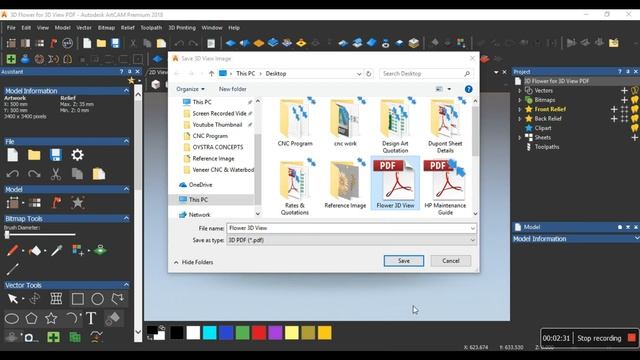
Task: Select Network in the navigation pane
Action: click(x=195, y=215)
